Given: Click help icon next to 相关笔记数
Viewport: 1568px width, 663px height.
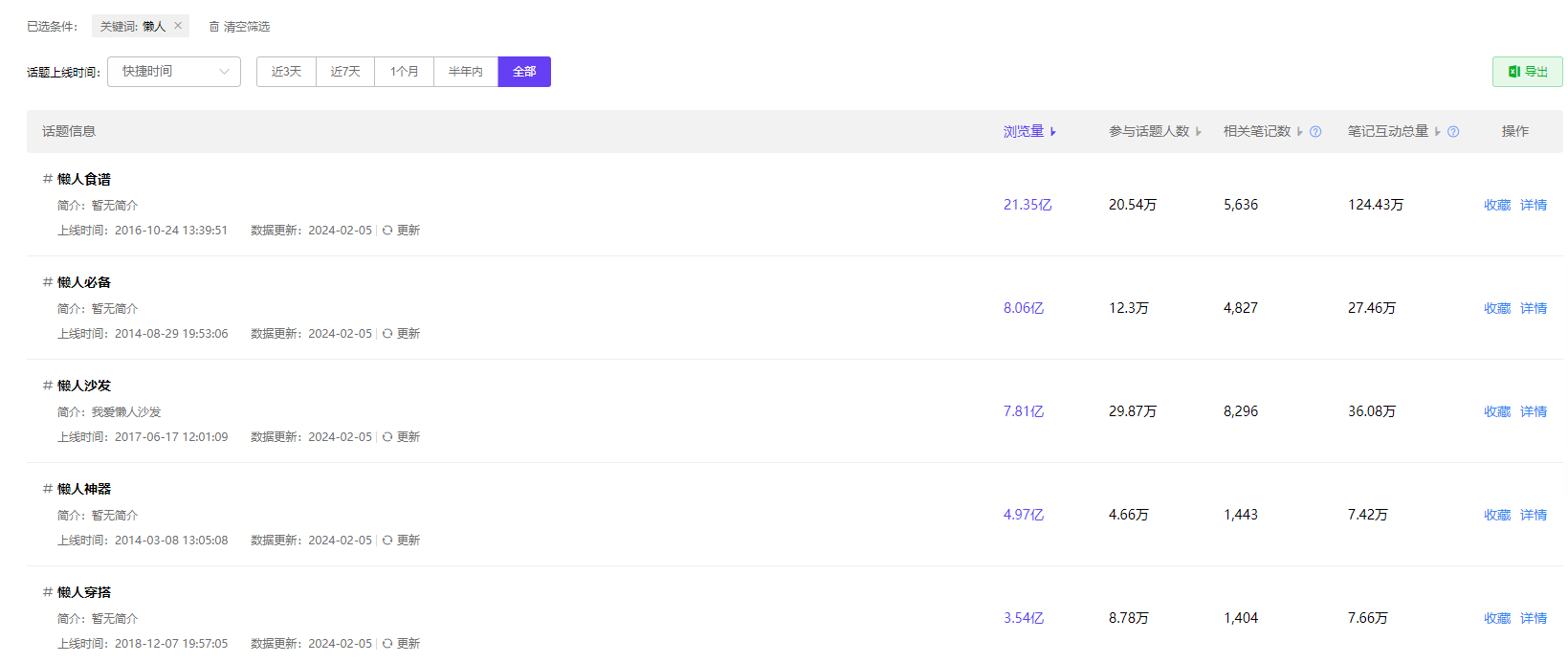Looking at the screenshot, I should click(x=1315, y=132).
